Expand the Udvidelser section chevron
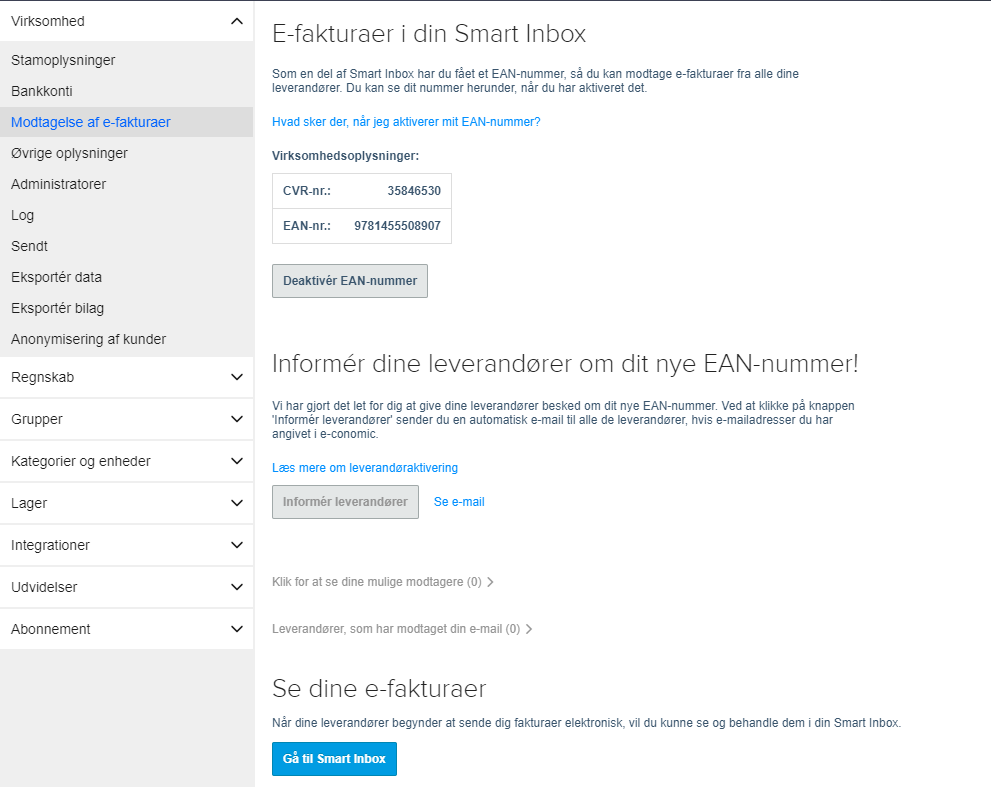 237,587
